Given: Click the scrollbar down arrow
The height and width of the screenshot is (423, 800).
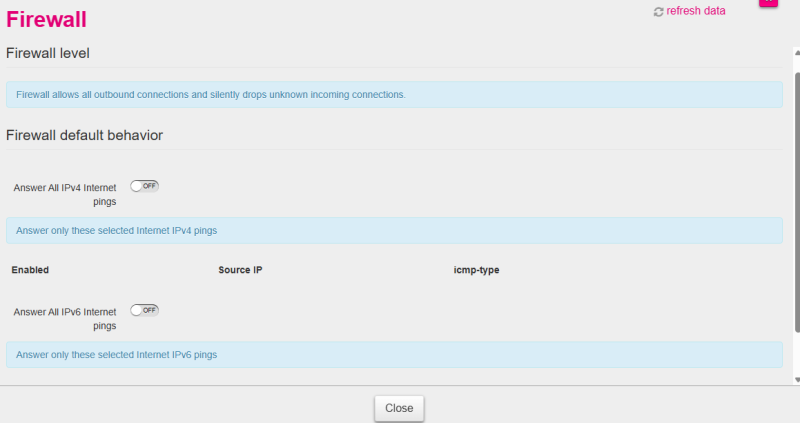Looking at the screenshot, I should [x=797, y=380].
